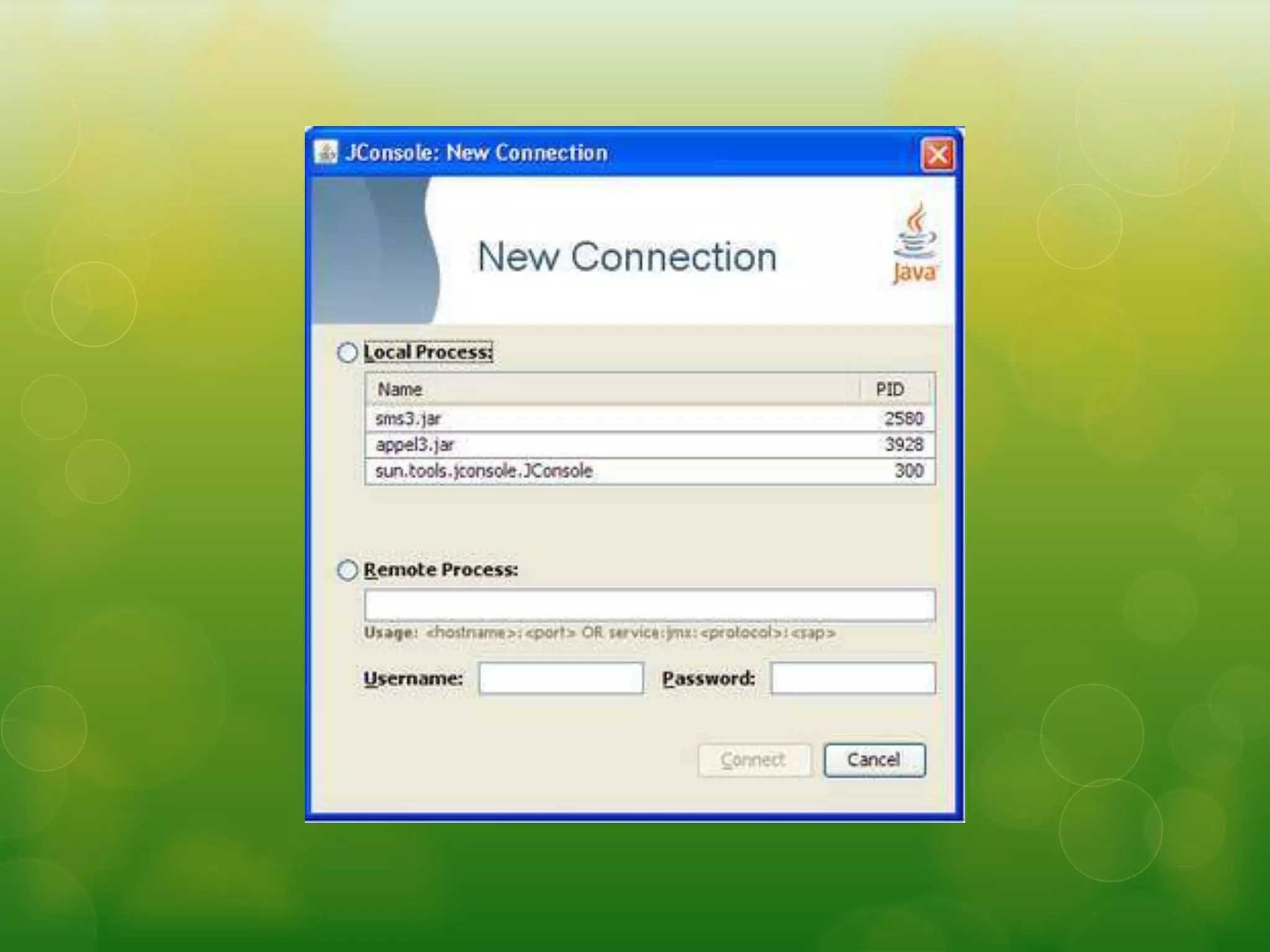Click the Local Process label text
The image size is (1270, 952).
428,352
